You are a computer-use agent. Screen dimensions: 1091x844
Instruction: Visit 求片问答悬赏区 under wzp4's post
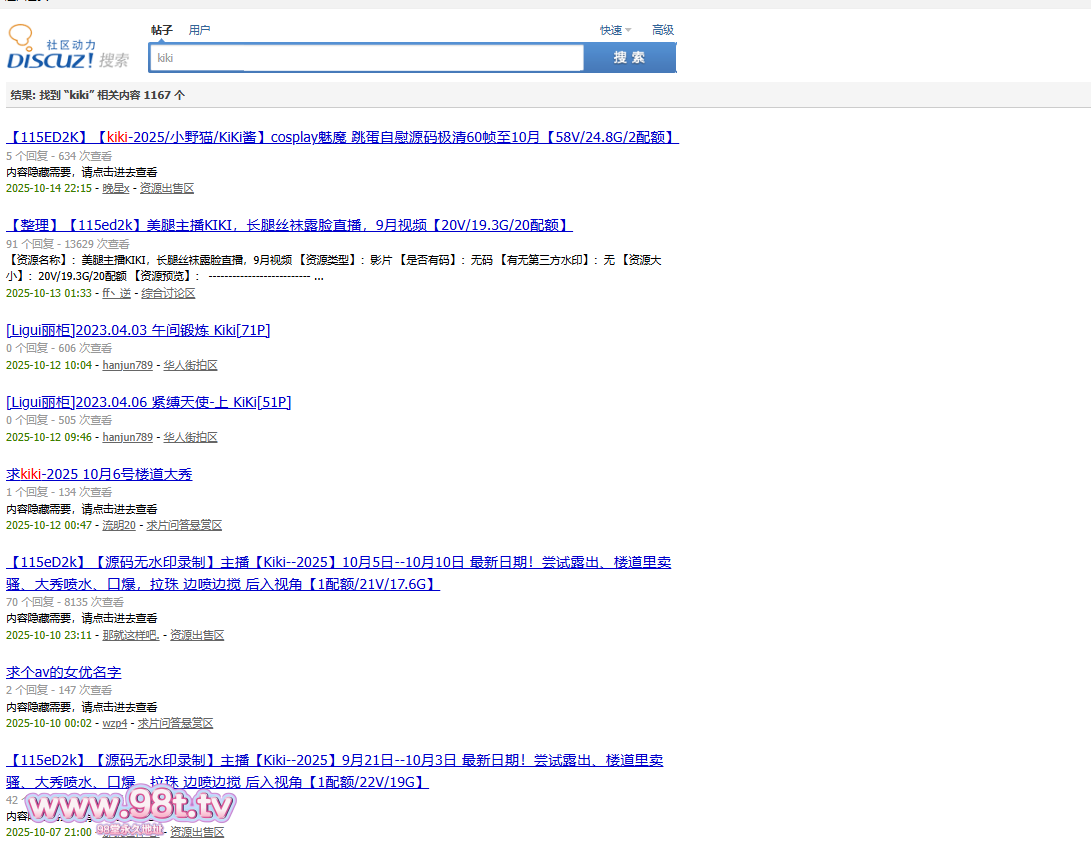pos(175,723)
